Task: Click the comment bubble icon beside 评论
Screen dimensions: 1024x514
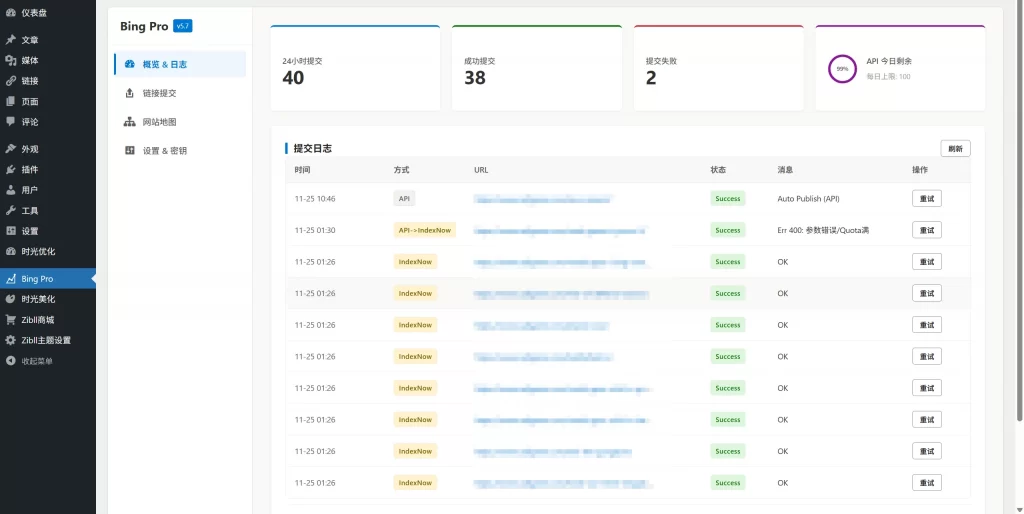Action: coord(10,122)
